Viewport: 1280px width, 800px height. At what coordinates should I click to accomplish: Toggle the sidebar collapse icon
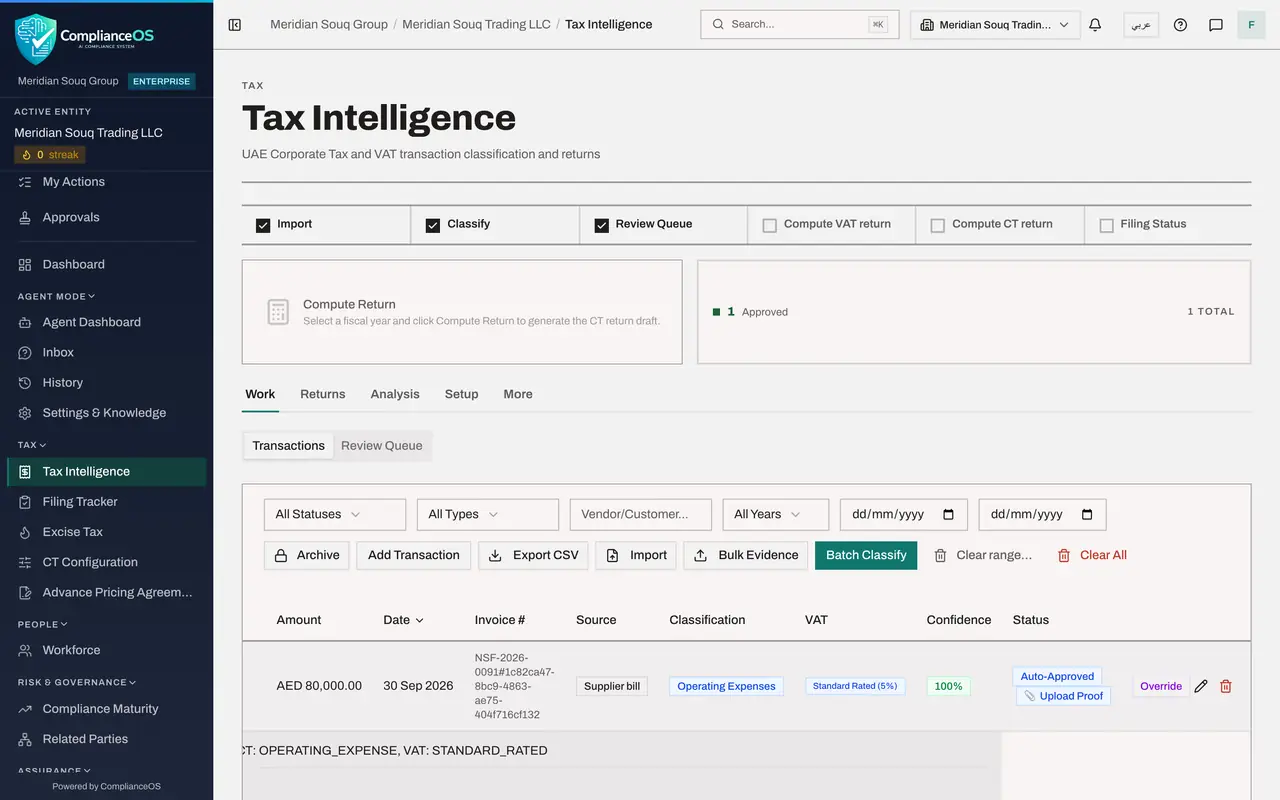click(x=235, y=25)
